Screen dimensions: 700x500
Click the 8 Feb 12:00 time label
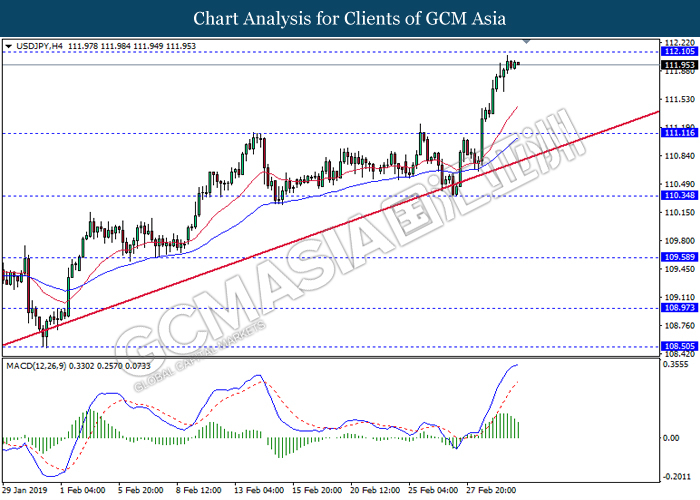(199, 490)
